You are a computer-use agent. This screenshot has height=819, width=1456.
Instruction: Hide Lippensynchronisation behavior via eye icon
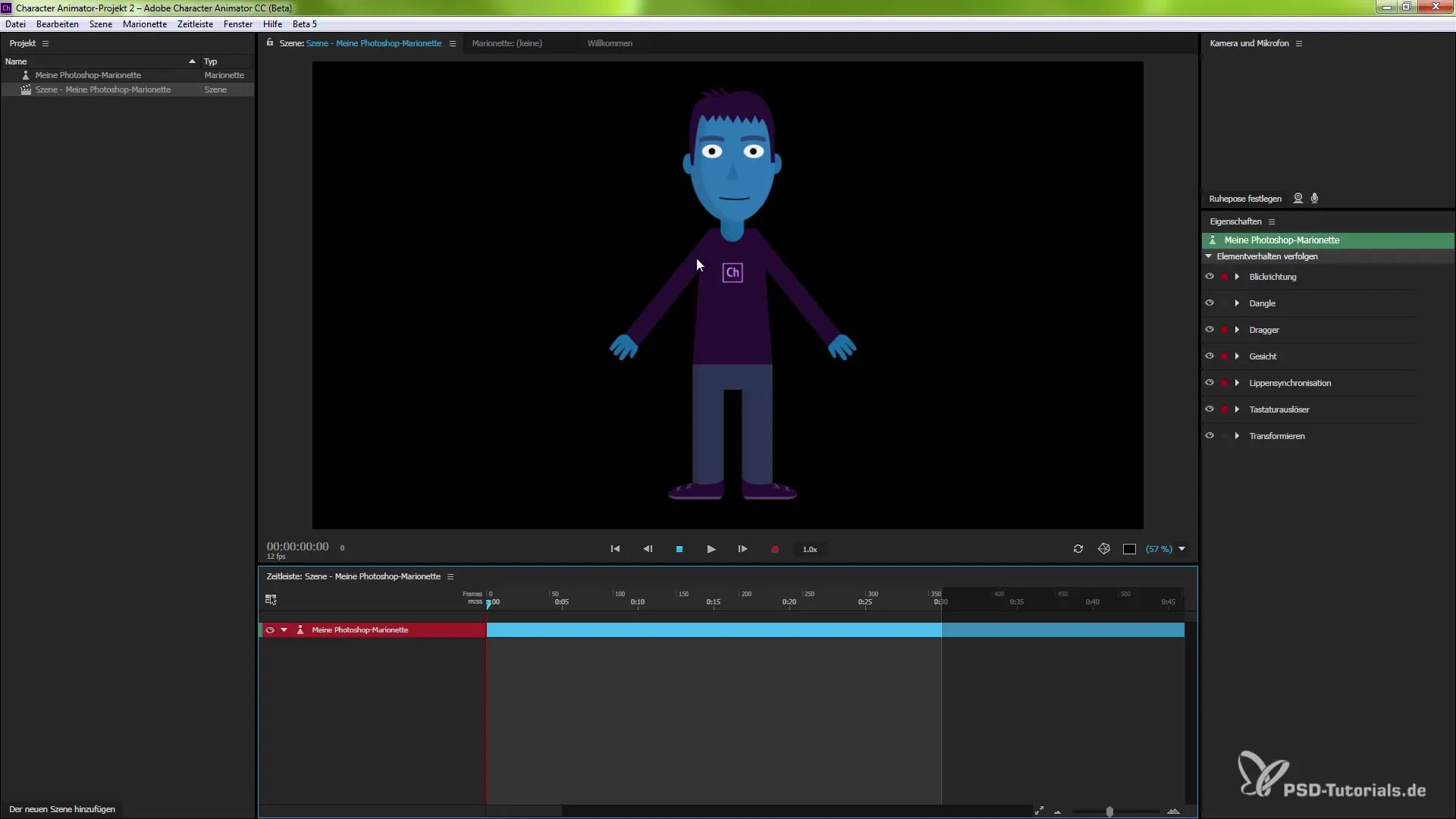point(1210,383)
